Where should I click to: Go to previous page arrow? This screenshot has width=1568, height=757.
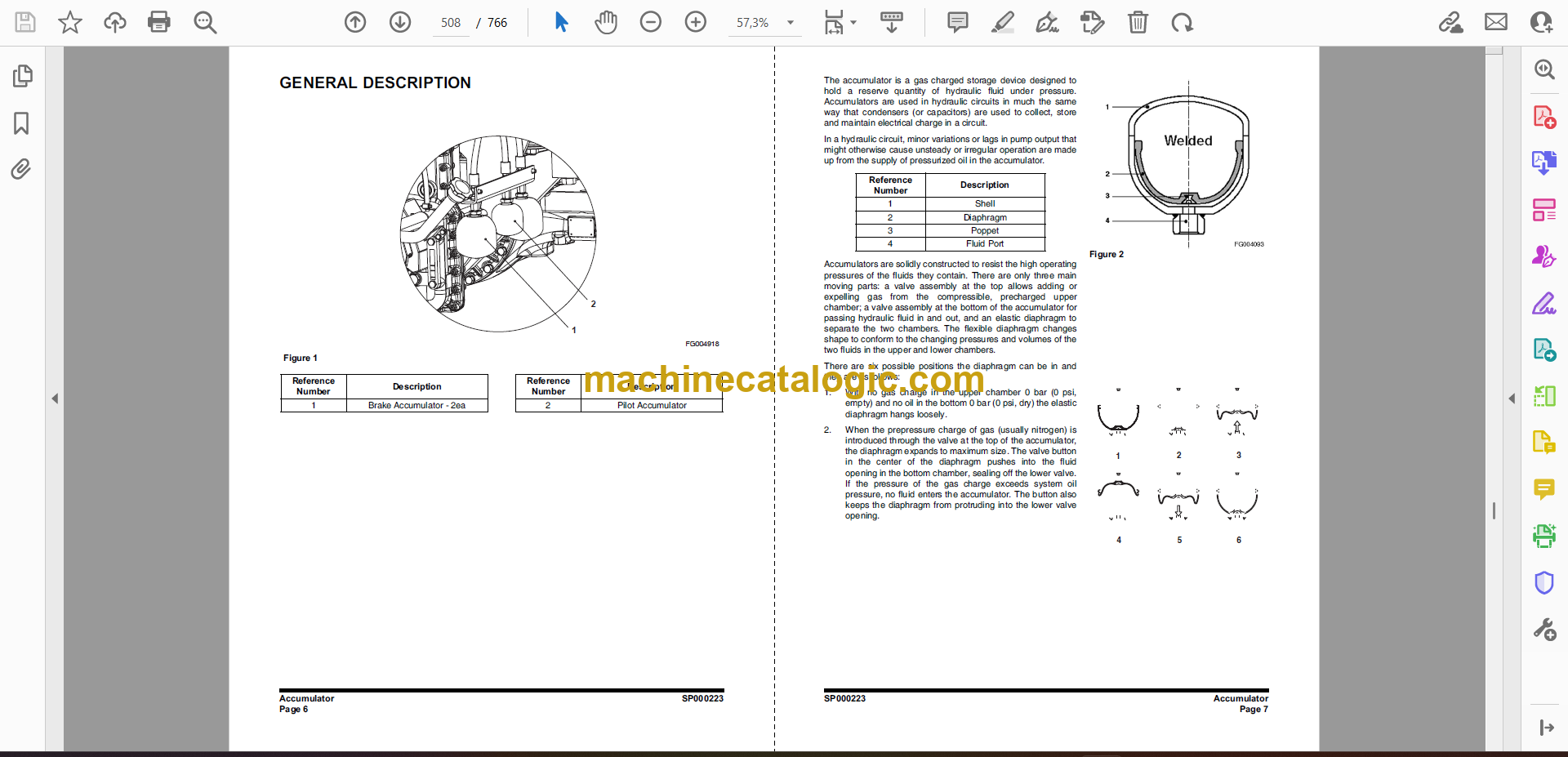(355, 22)
